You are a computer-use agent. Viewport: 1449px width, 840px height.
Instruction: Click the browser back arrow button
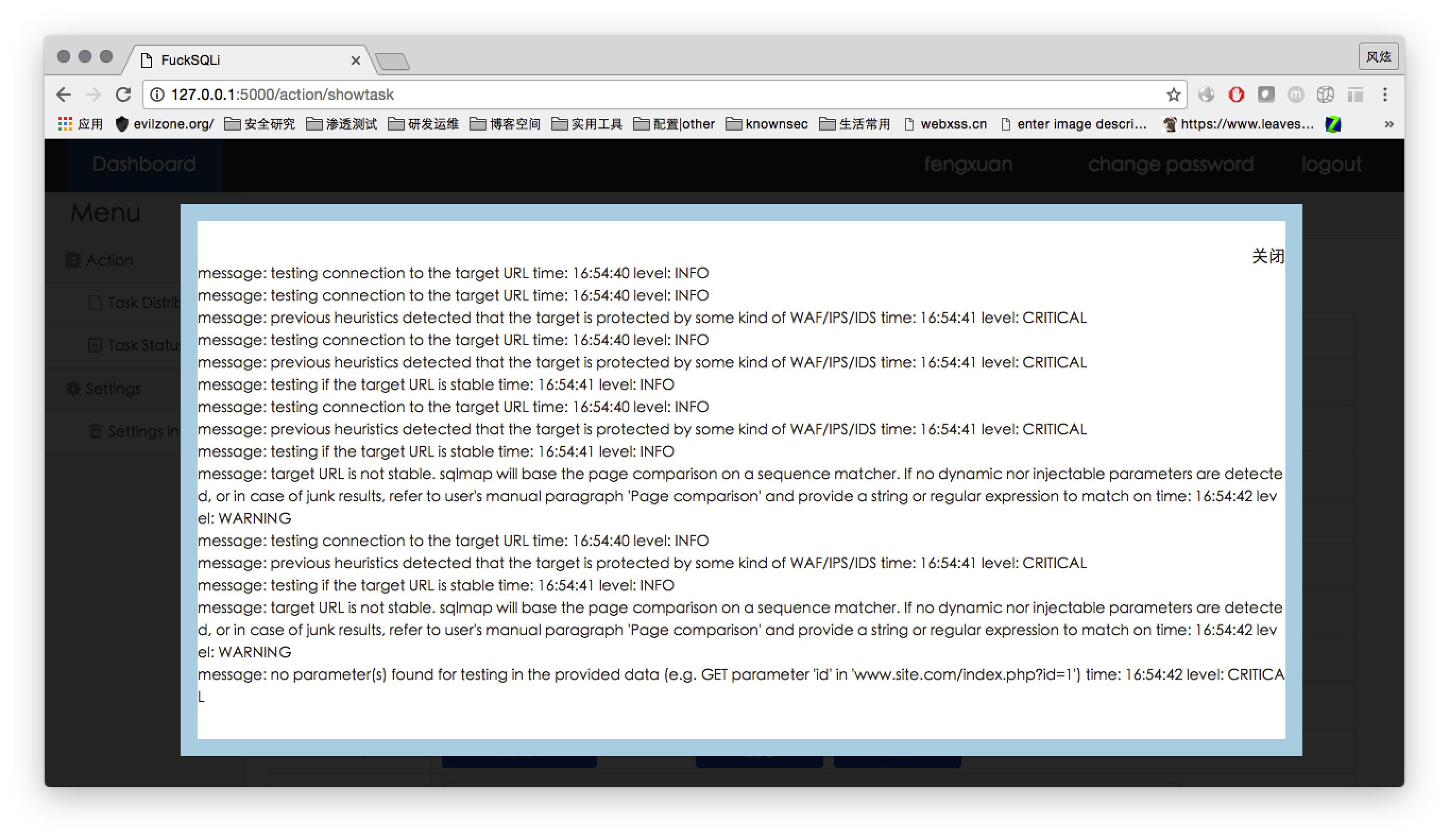64,95
